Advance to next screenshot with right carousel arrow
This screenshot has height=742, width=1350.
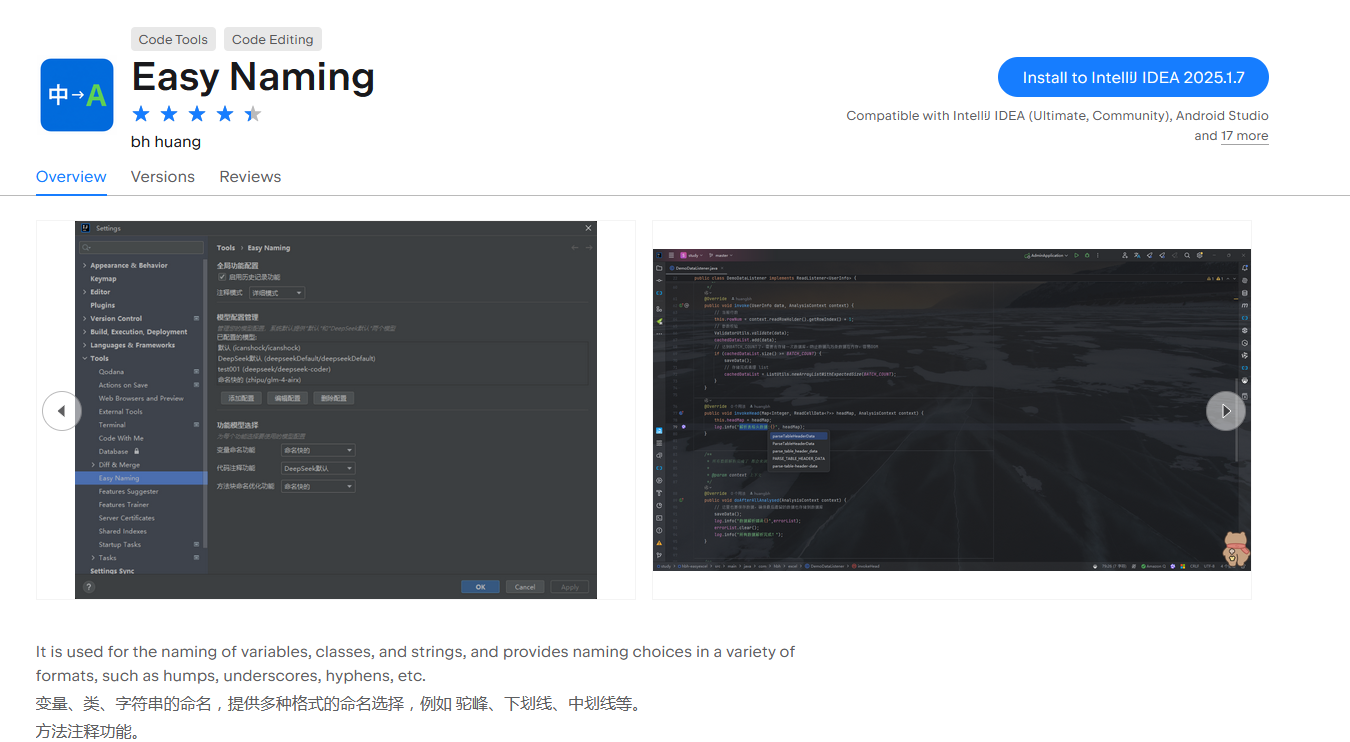(x=1226, y=411)
